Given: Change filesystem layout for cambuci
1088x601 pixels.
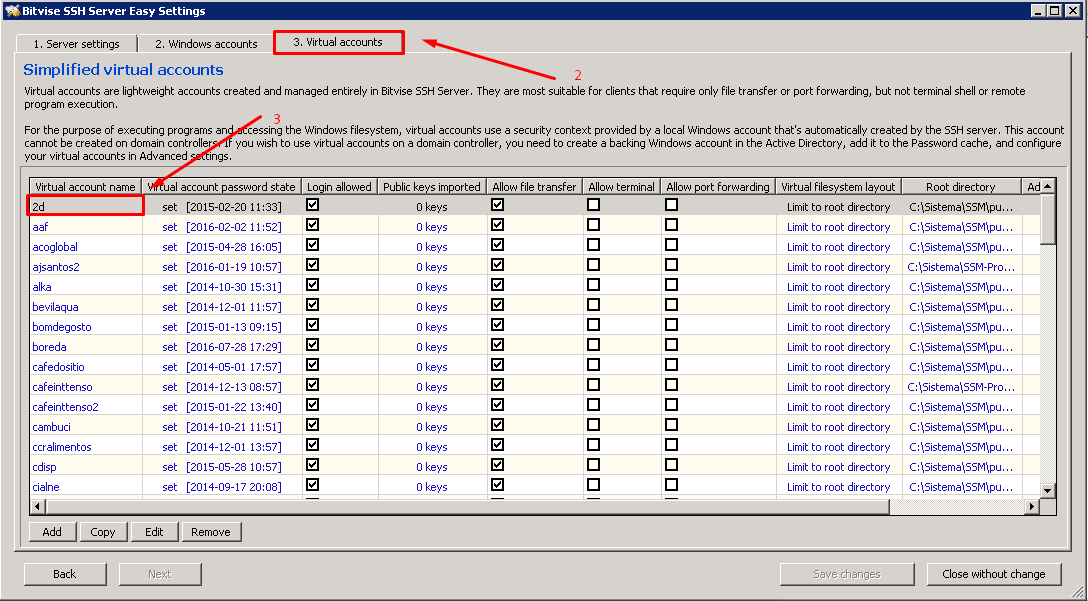Looking at the screenshot, I should point(838,427).
